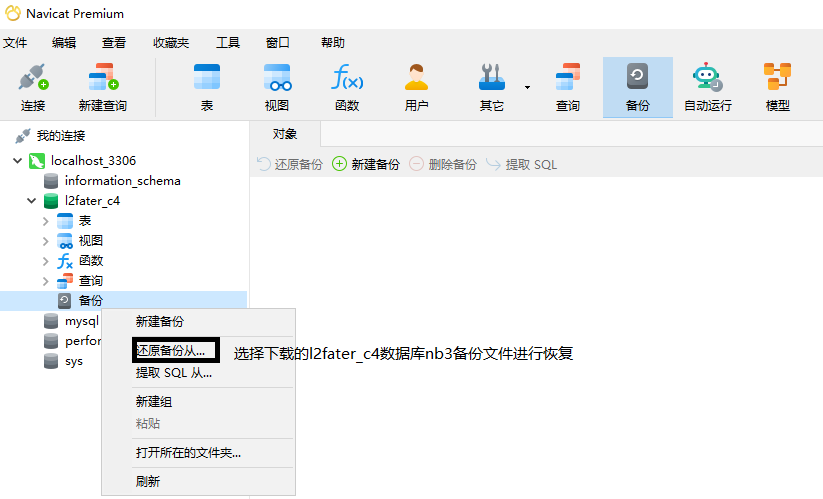Open the 其它 dropdown arrow
Viewport: 823px width, 499px height.
pyautogui.click(x=527, y=88)
